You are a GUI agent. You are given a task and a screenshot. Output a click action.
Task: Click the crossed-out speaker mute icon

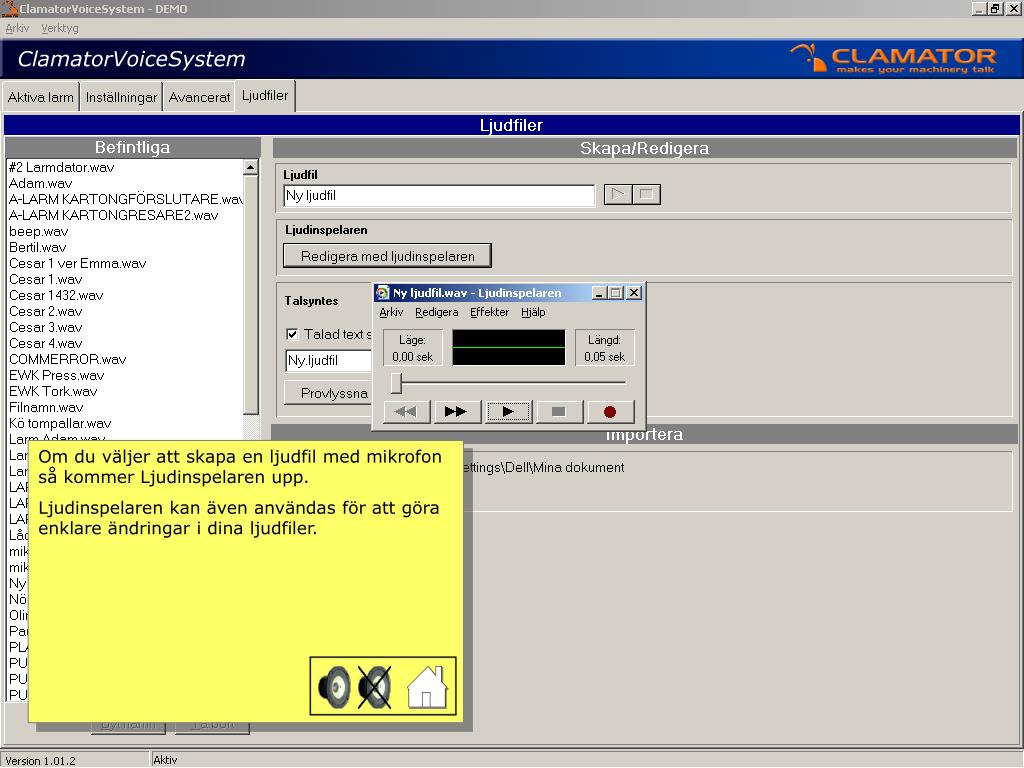coord(375,687)
